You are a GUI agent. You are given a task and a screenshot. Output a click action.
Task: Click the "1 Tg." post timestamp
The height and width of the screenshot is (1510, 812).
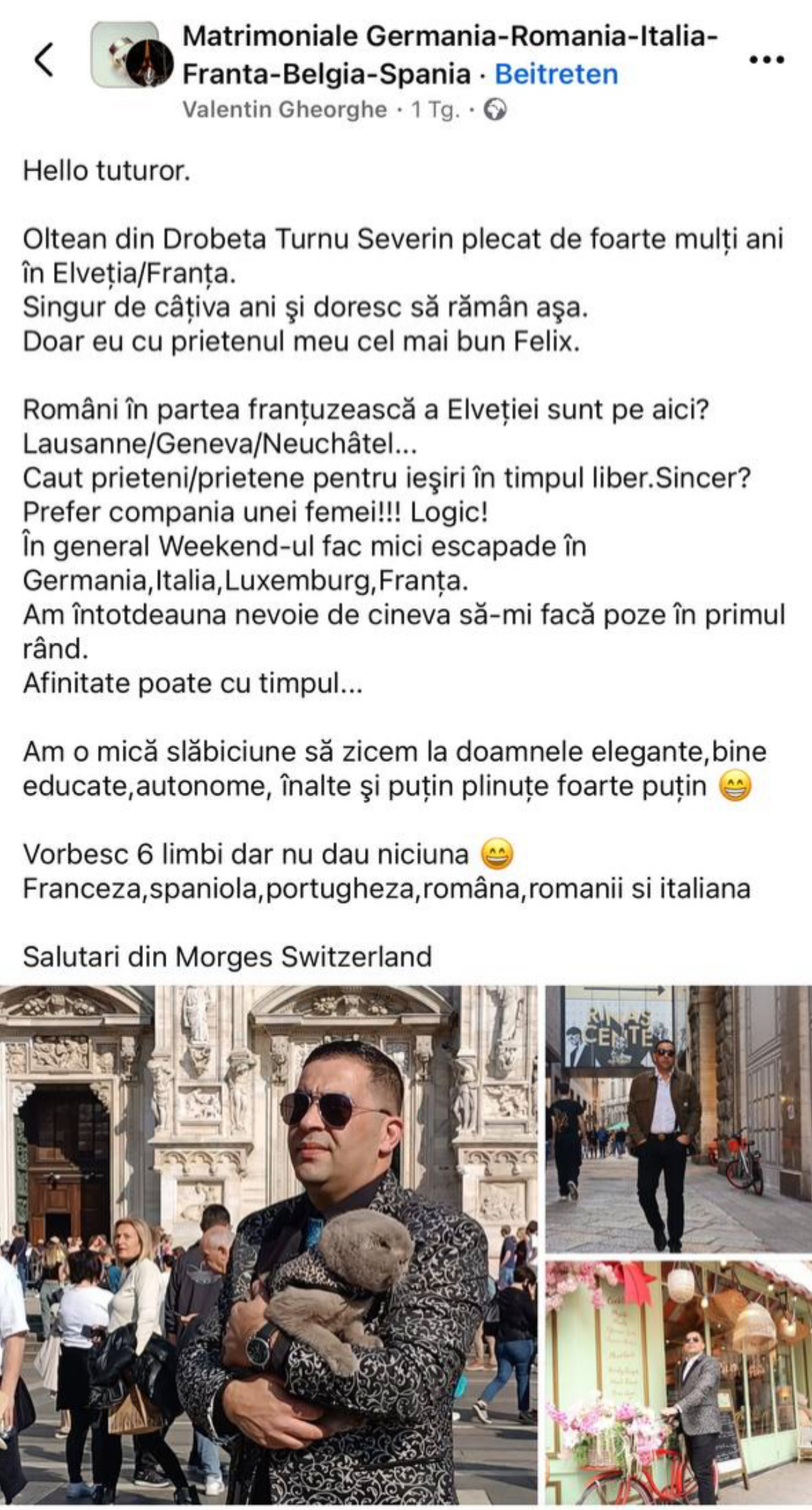pos(435,110)
